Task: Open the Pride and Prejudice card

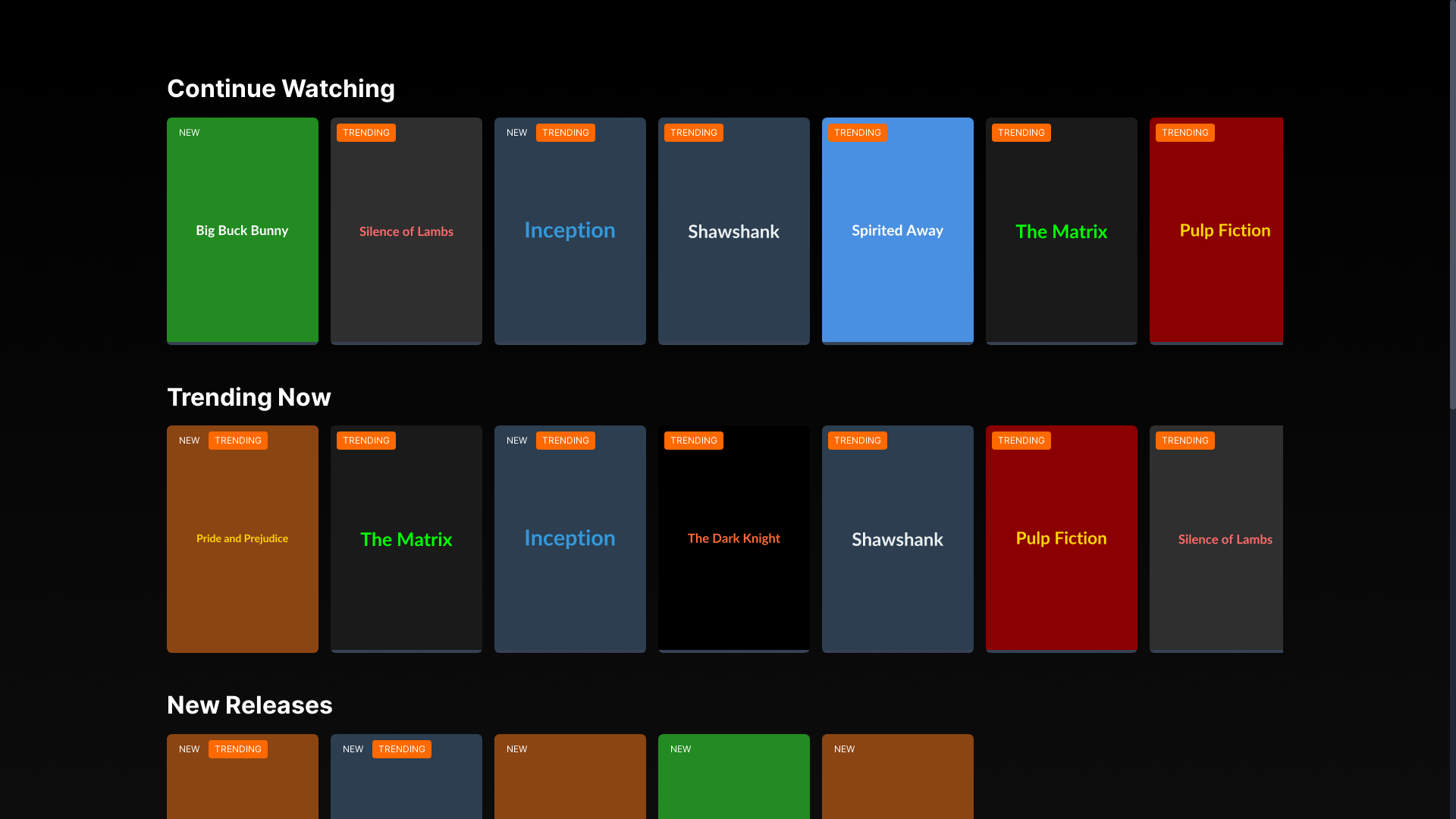Action: [243, 538]
